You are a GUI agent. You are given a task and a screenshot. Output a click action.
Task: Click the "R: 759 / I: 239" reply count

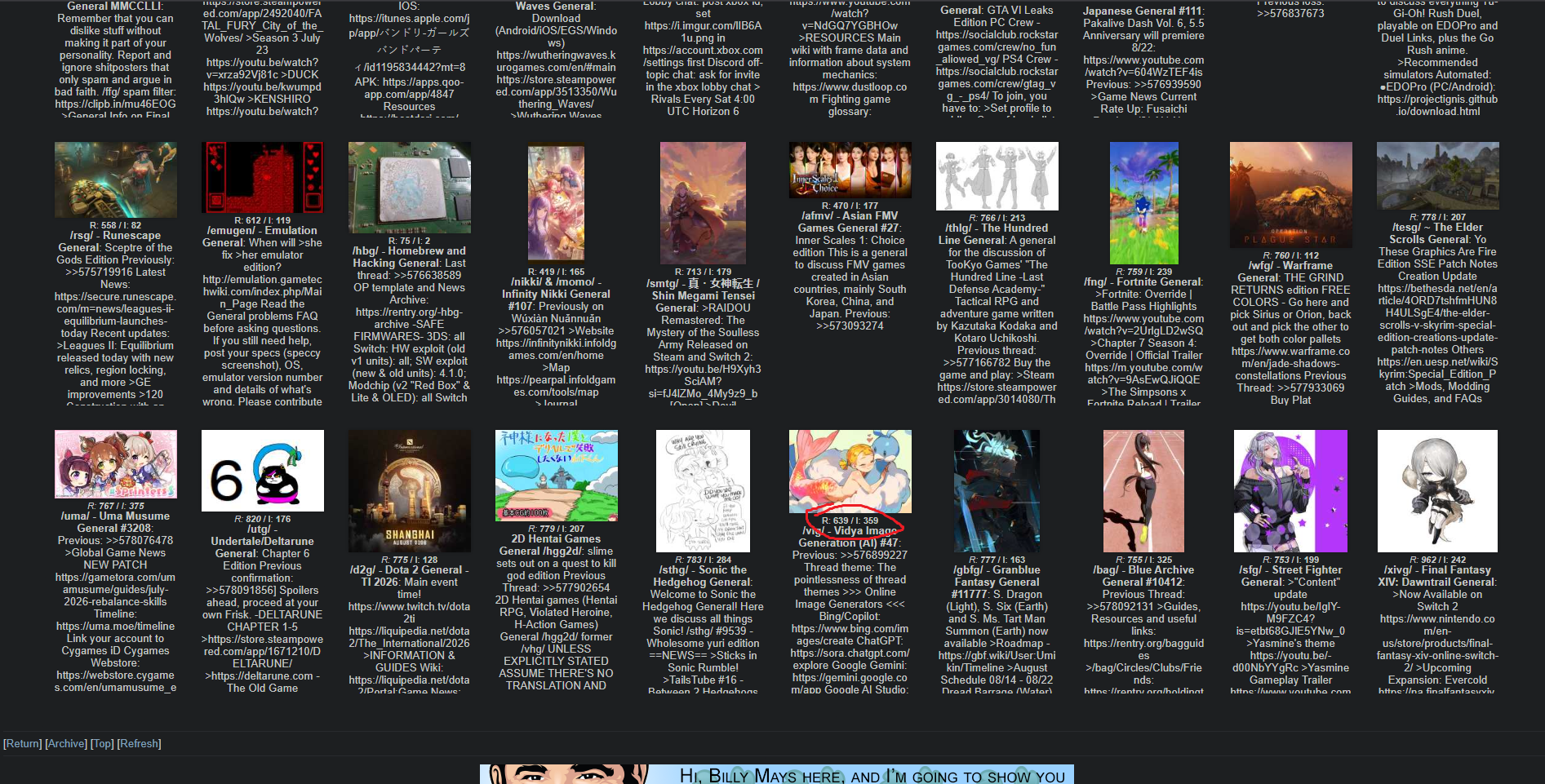[x=1143, y=272]
